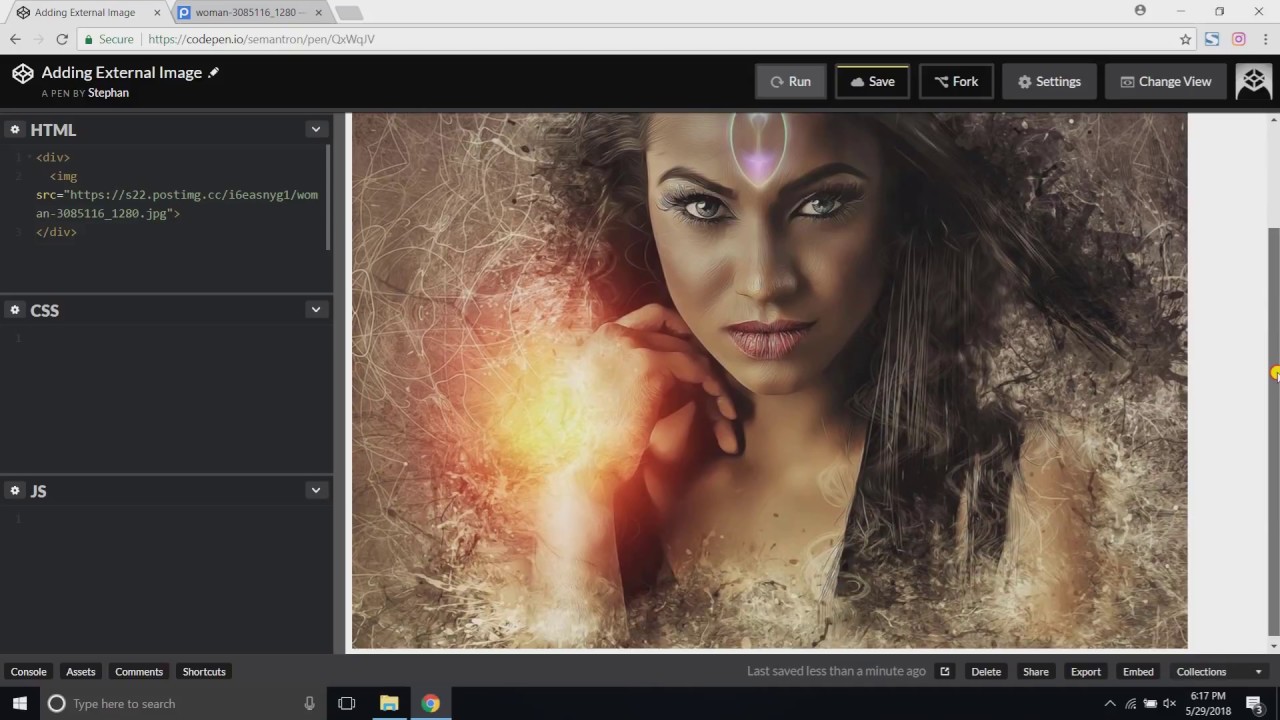Click the CodePen logo in header
The width and height of the screenshot is (1280, 720).
coord(22,73)
